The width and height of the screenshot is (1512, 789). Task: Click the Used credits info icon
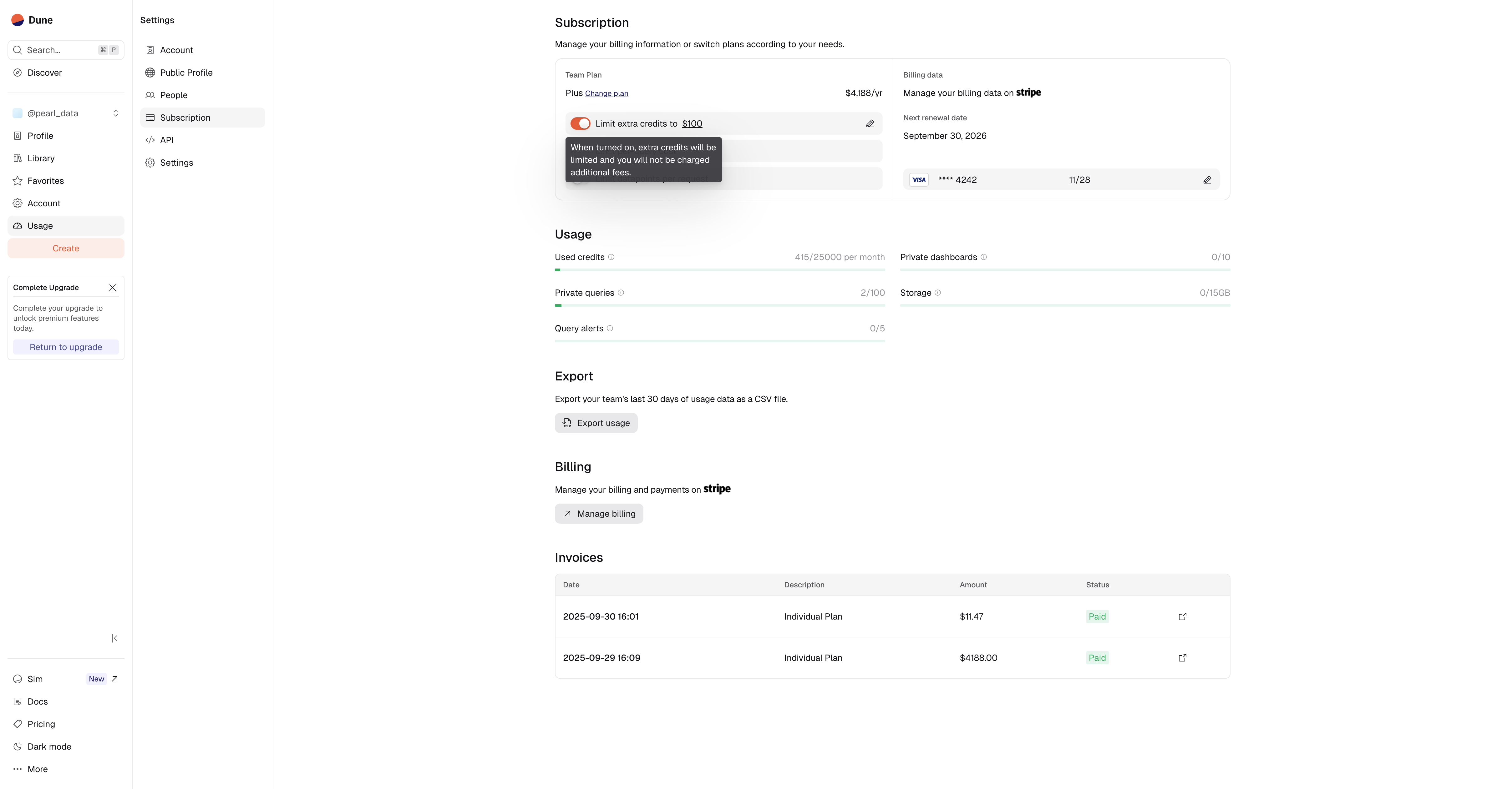[x=611, y=257]
